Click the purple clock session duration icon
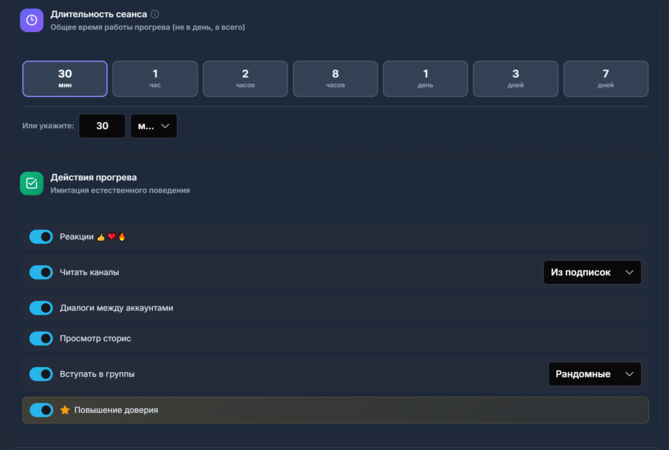Viewport: 669px width, 450px height. 31,20
